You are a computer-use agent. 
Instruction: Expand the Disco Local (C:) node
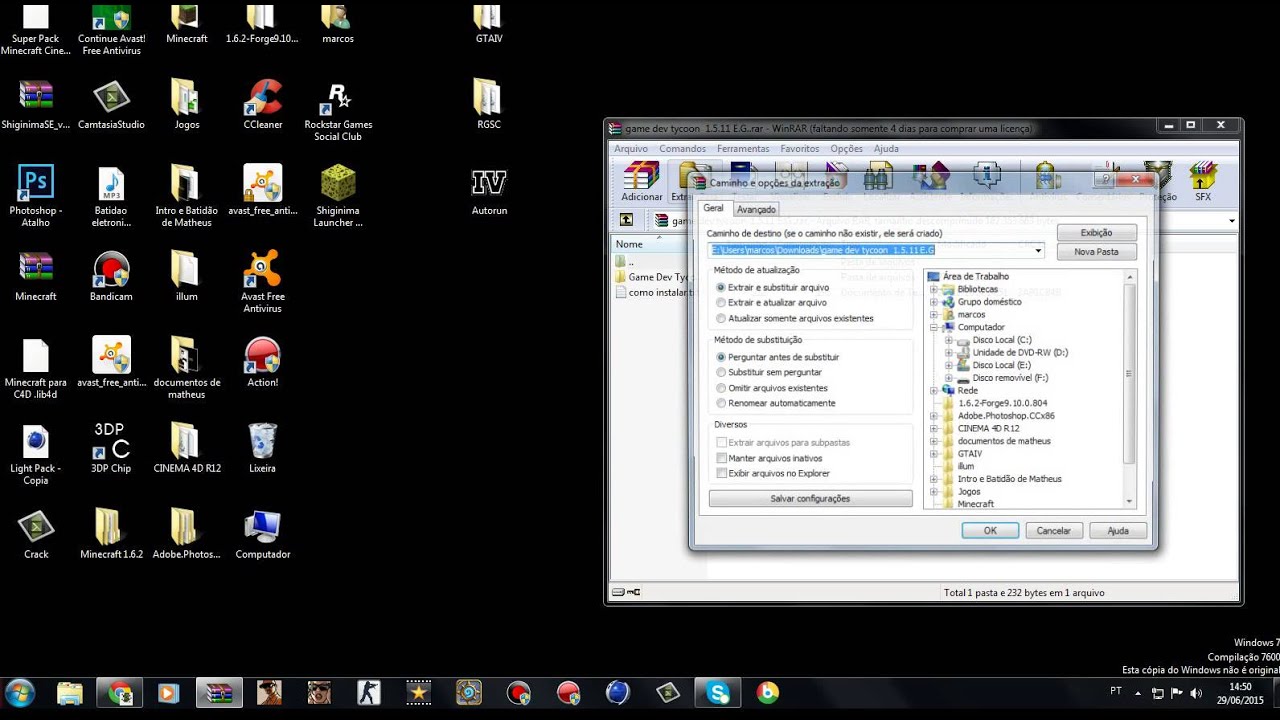point(949,340)
